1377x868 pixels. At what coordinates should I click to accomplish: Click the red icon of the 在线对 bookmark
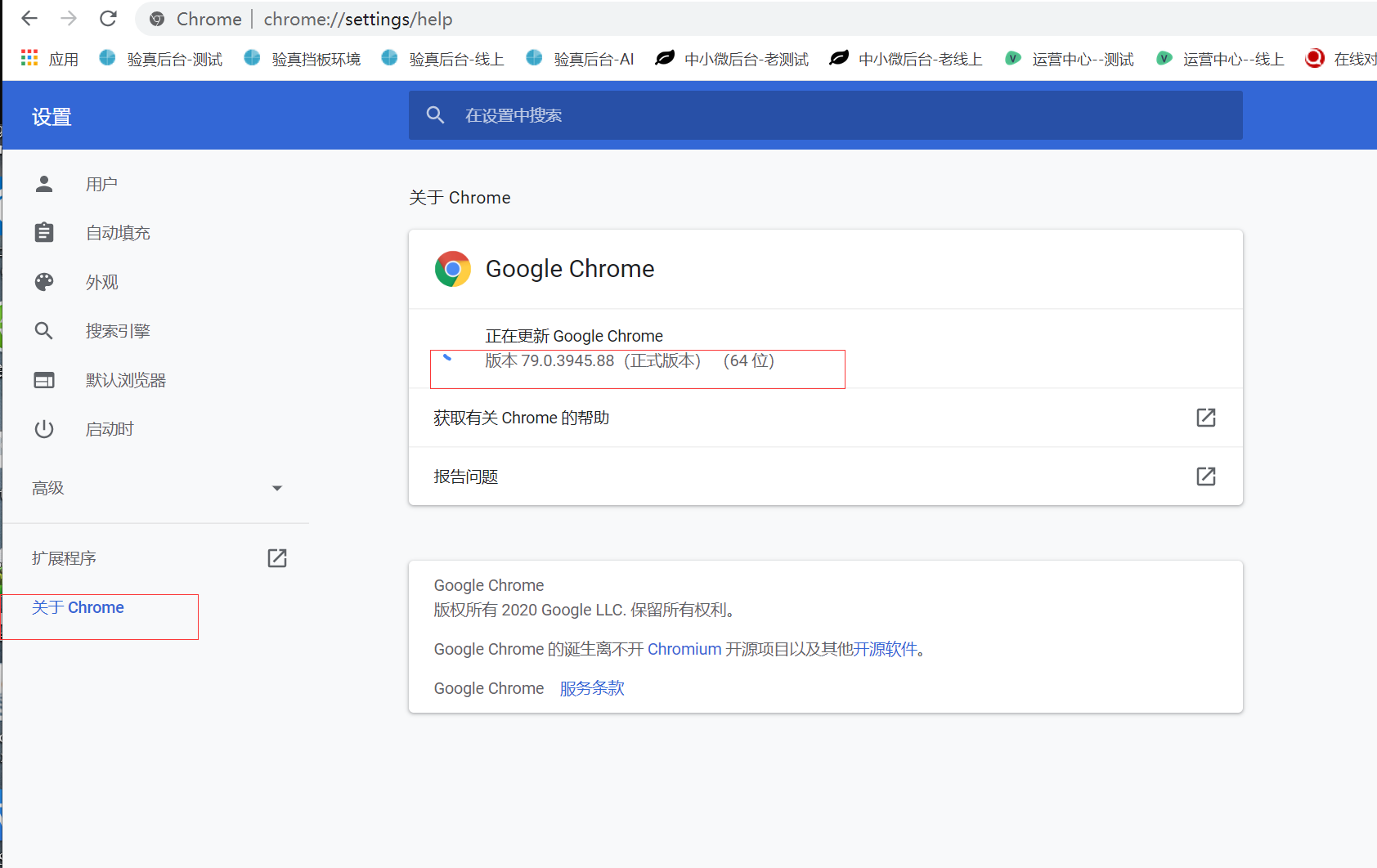(x=1315, y=58)
